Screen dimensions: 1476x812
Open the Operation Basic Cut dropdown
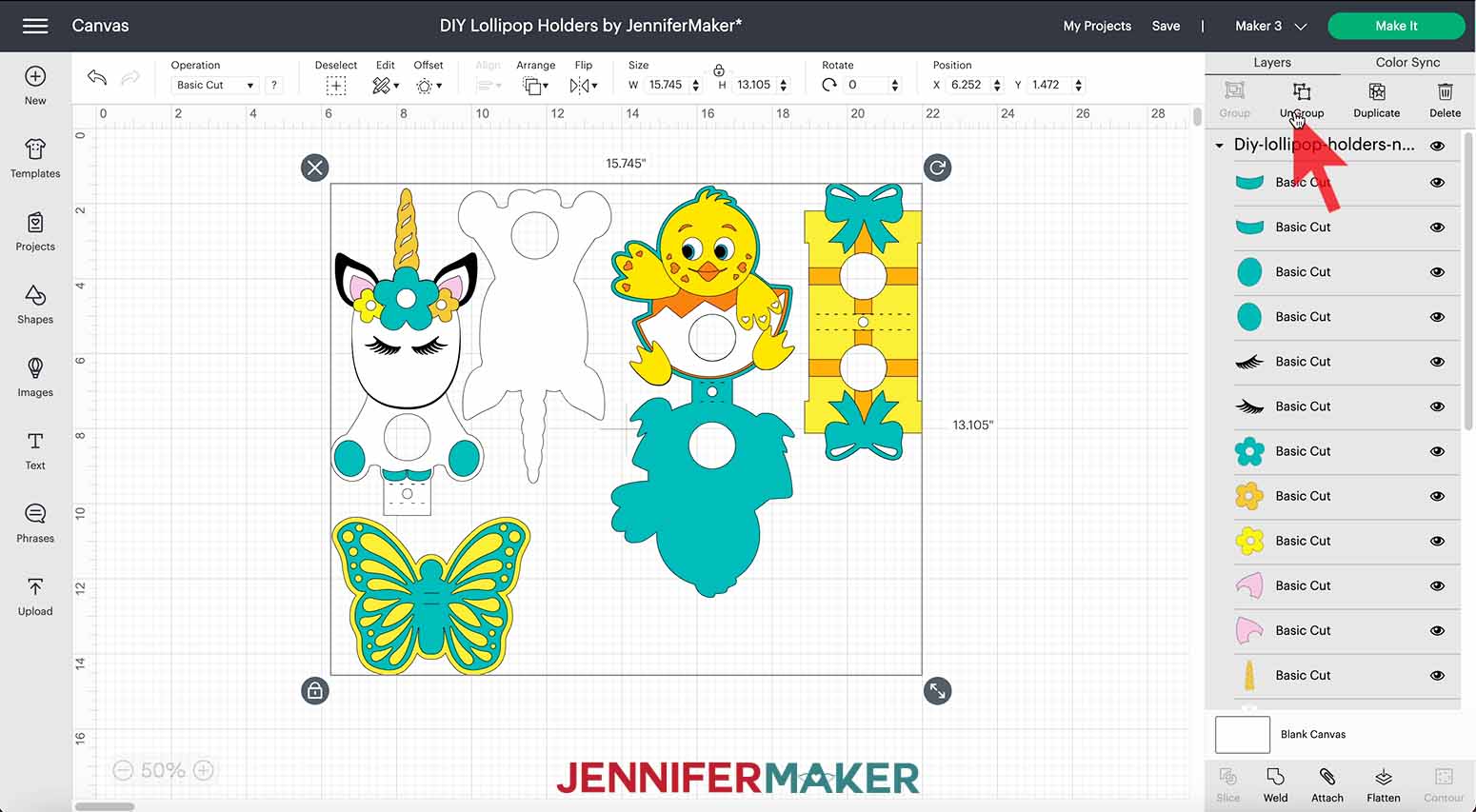[x=214, y=85]
